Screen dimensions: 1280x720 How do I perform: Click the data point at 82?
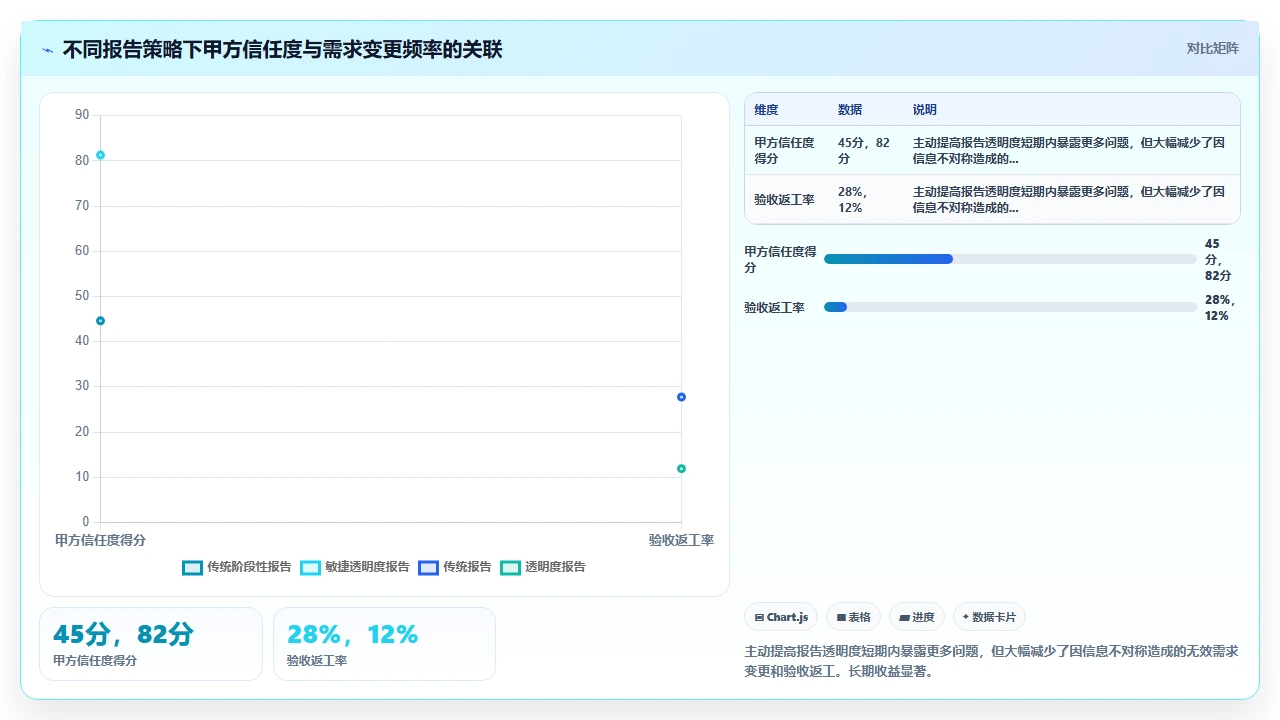[x=100, y=155]
